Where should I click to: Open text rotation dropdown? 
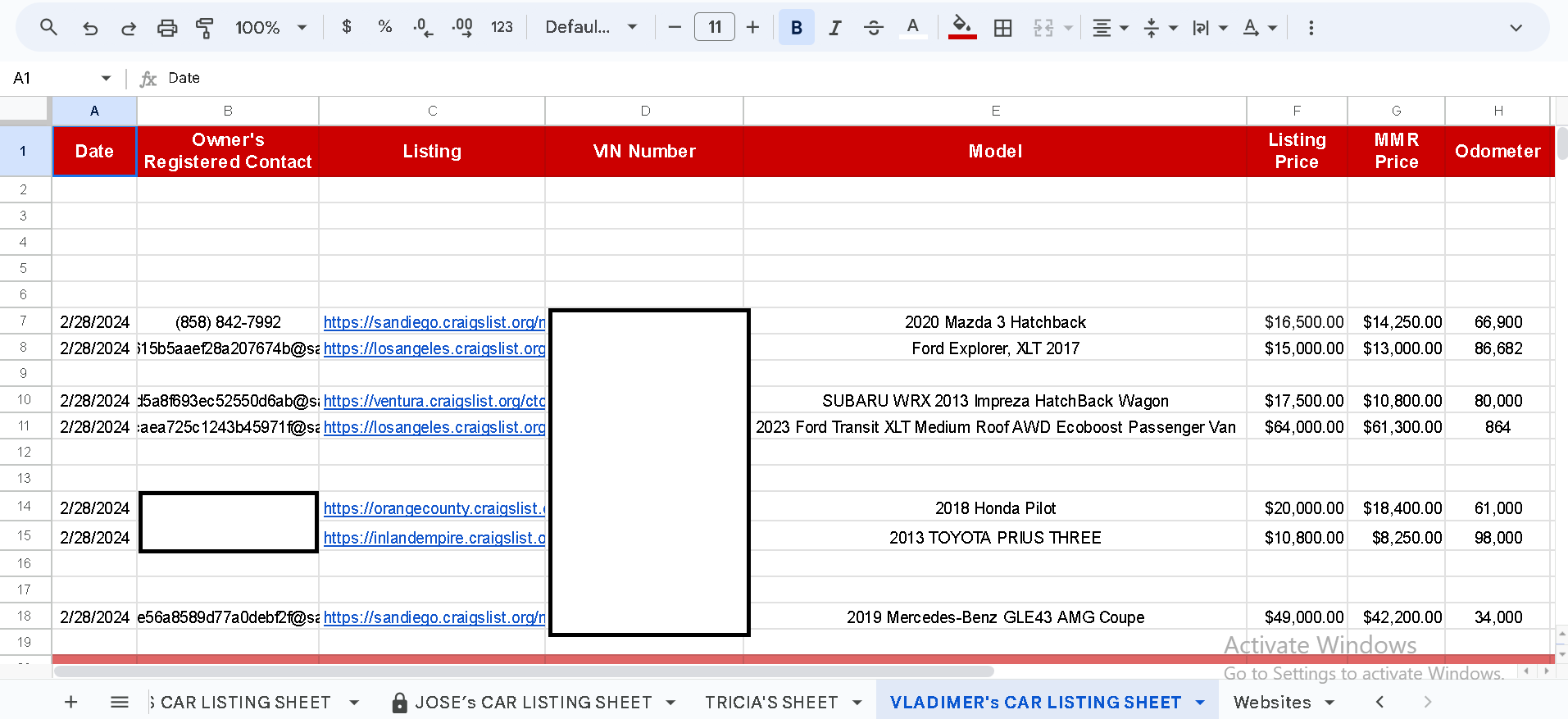tap(1260, 28)
